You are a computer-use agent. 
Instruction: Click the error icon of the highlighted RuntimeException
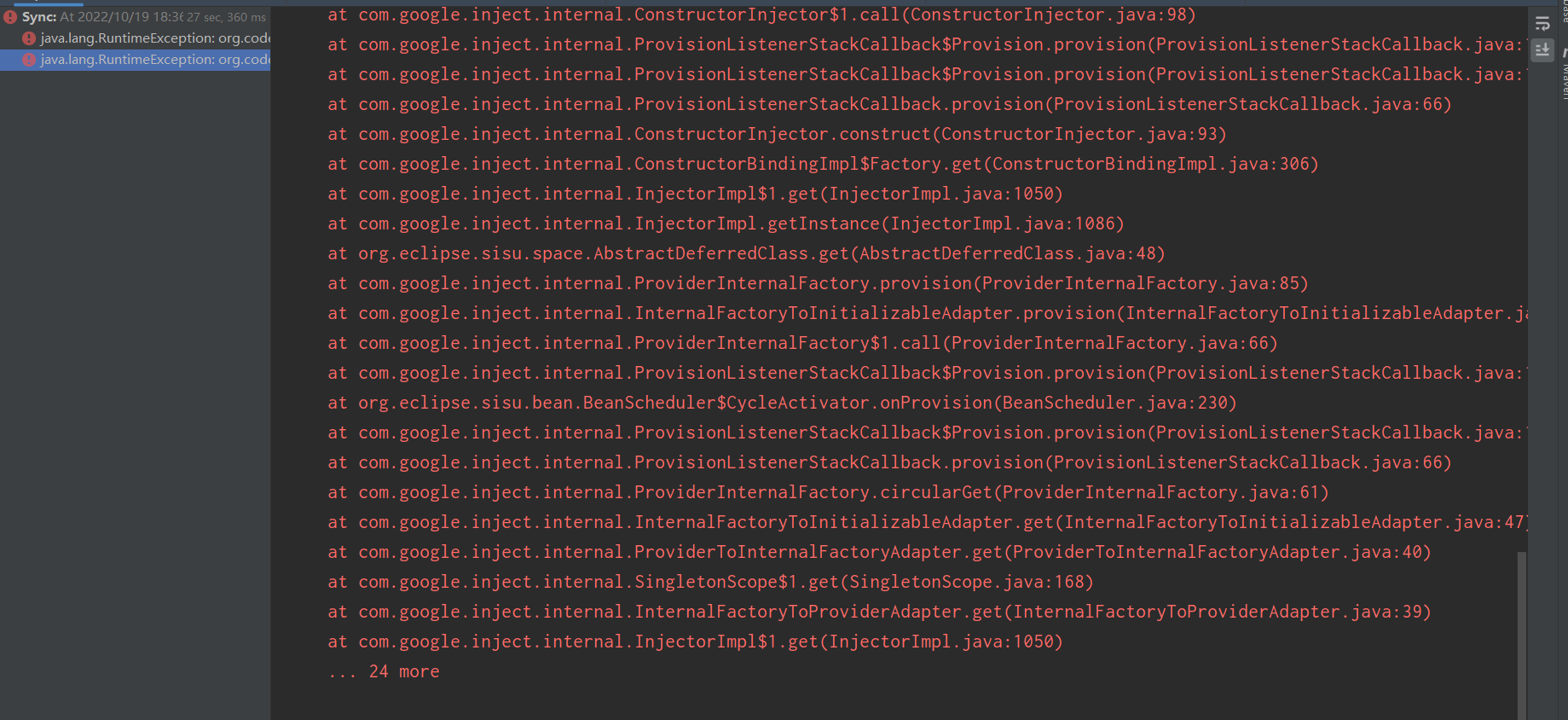click(x=29, y=60)
